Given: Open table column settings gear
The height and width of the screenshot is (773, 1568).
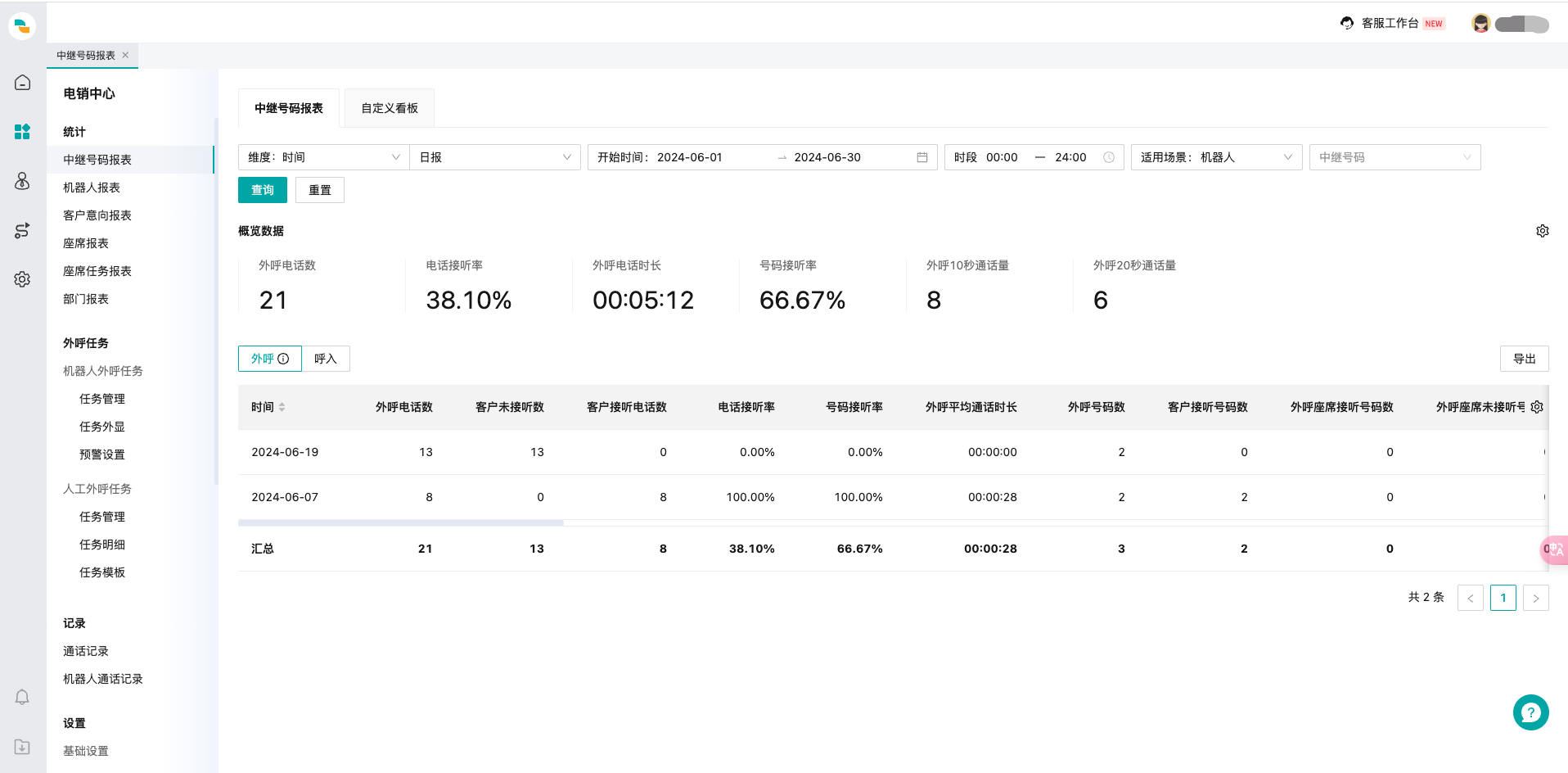Looking at the screenshot, I should pyautogui.click(x=1537, y=407).
